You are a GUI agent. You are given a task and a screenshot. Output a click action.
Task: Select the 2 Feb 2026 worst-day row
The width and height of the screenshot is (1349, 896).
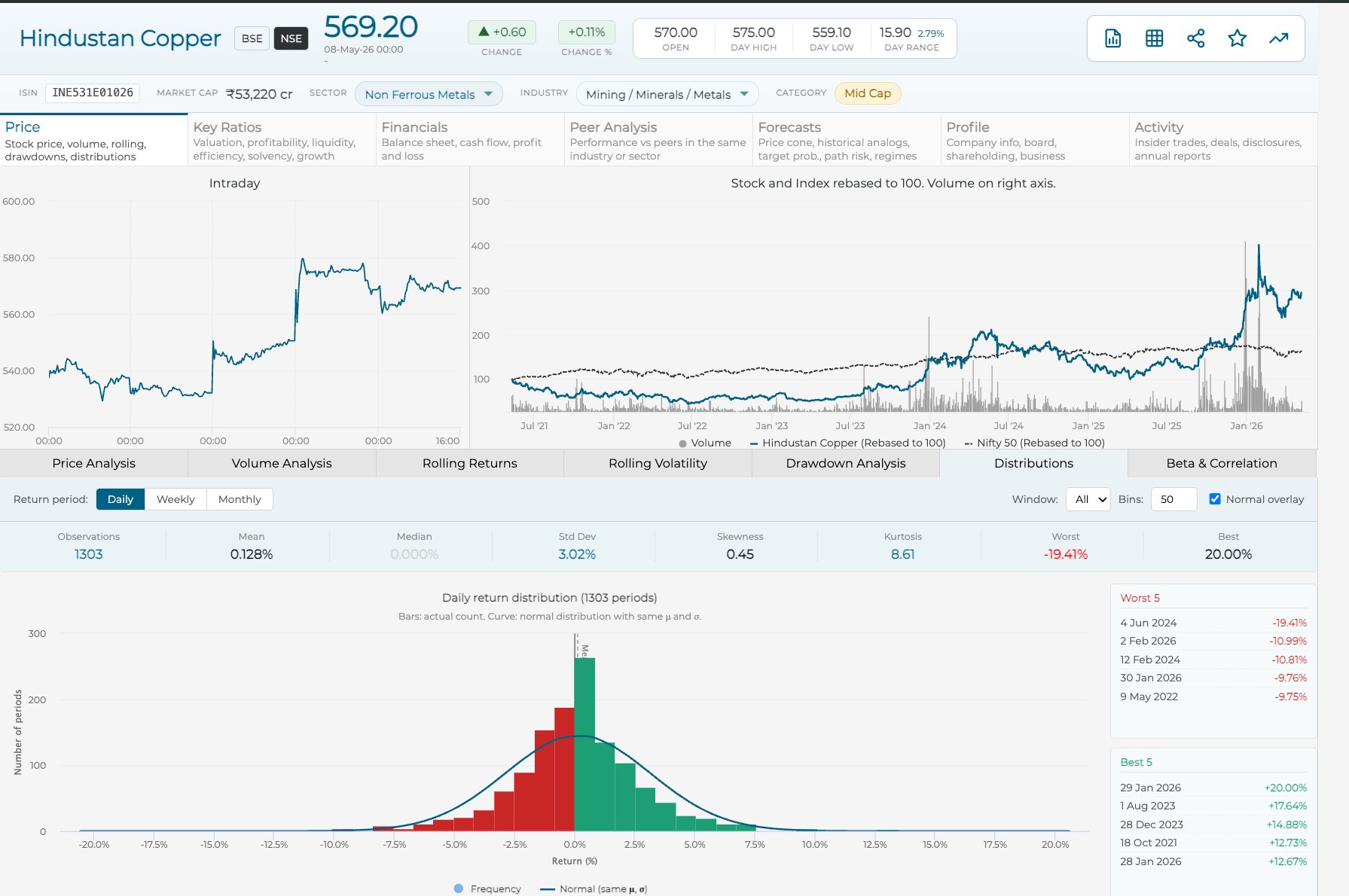1213,641
